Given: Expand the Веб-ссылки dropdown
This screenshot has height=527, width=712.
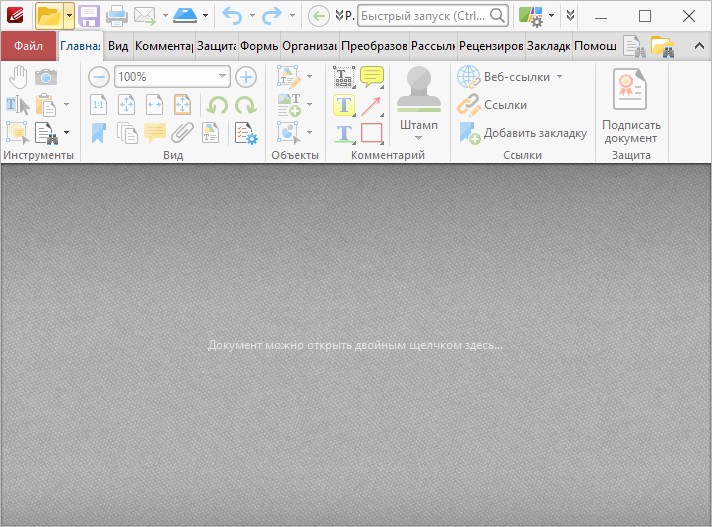Looking at the screenshot, I should pos(559,77).
